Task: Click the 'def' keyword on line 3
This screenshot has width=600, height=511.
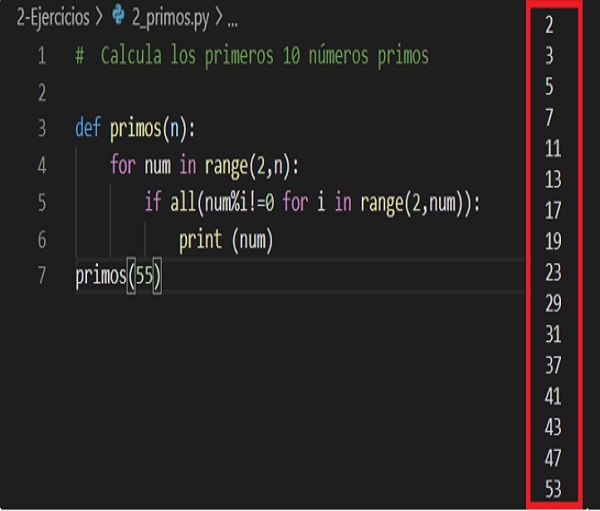Action: click(x=88, y=127)
